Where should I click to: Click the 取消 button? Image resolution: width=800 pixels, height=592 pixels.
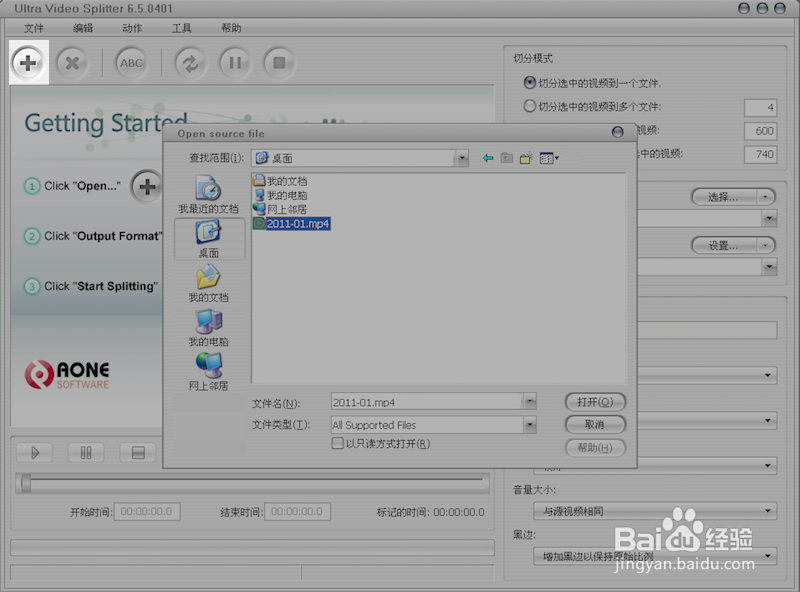pos(595,425)
